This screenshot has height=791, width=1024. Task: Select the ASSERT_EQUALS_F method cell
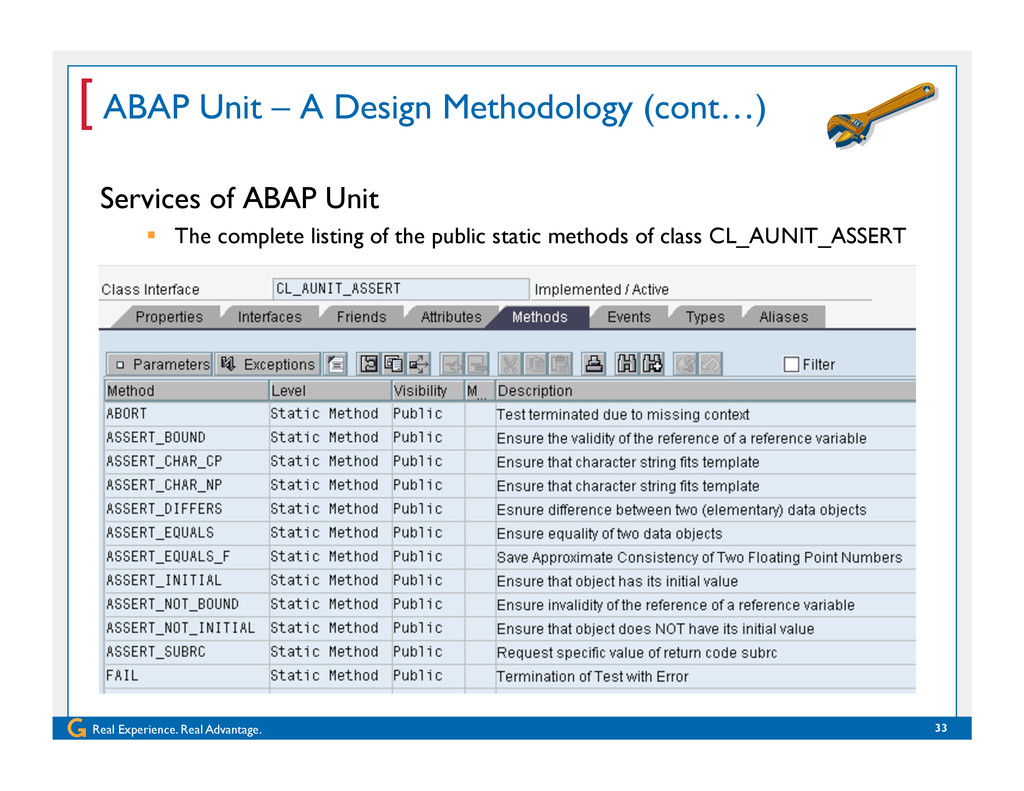coord(187,557)
